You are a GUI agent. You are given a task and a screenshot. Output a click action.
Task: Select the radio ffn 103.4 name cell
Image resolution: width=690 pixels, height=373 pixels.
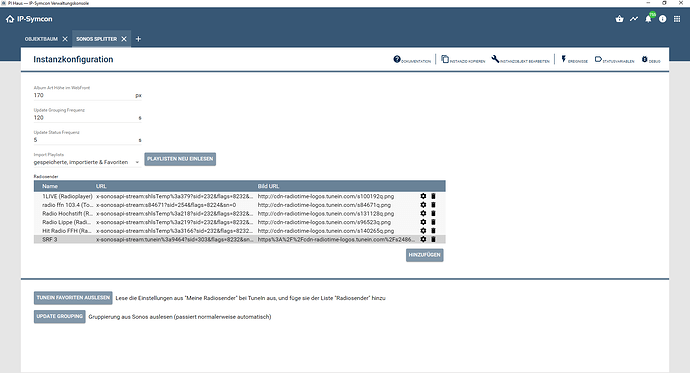point(67,205)
